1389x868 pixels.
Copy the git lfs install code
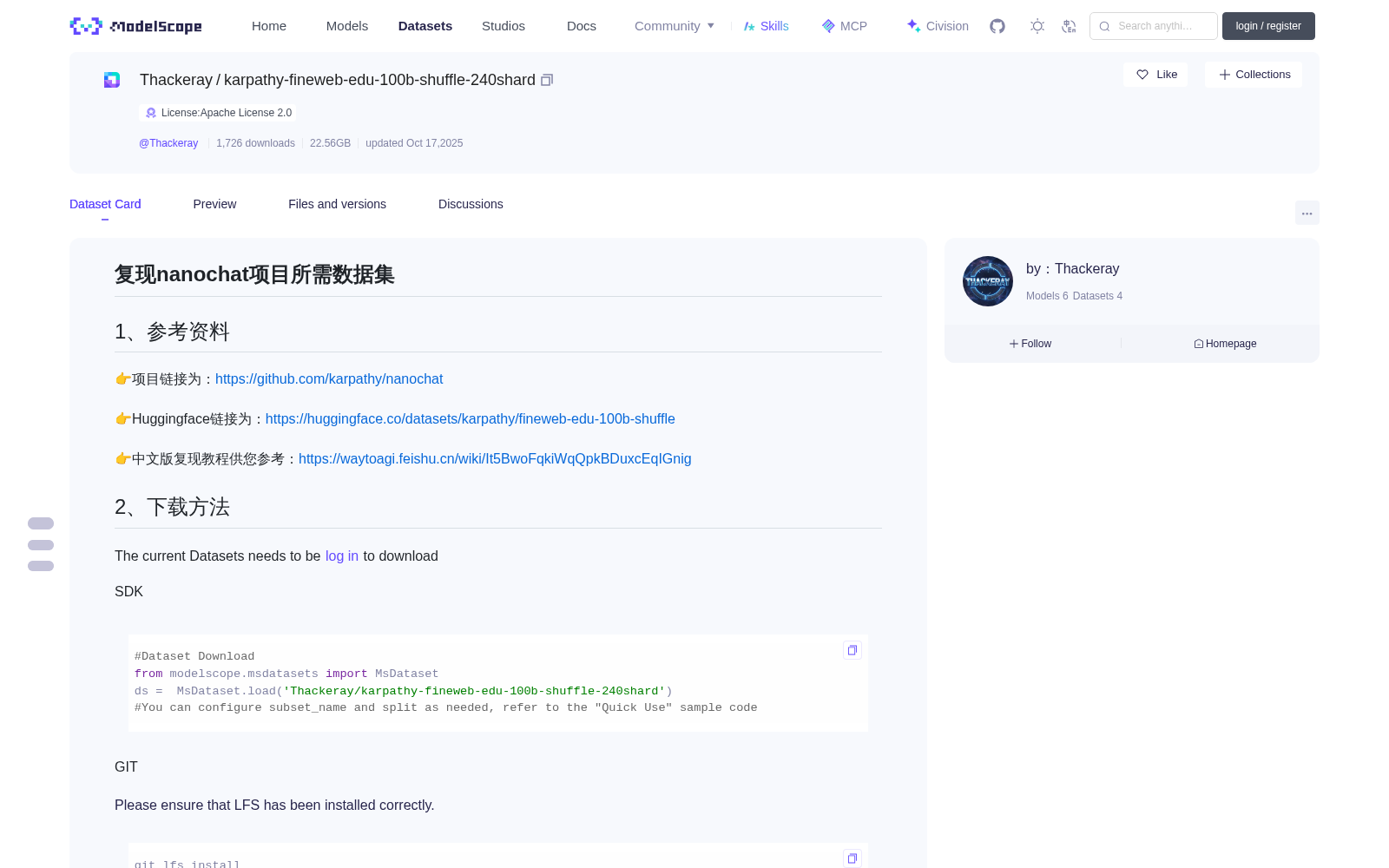852,858
